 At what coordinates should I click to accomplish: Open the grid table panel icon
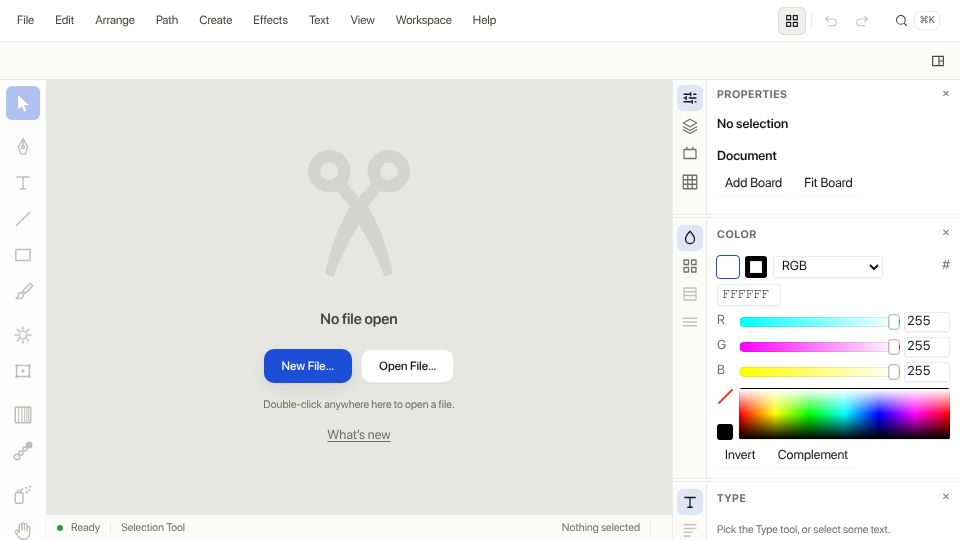pyautogui.click(x=690, y=182)
